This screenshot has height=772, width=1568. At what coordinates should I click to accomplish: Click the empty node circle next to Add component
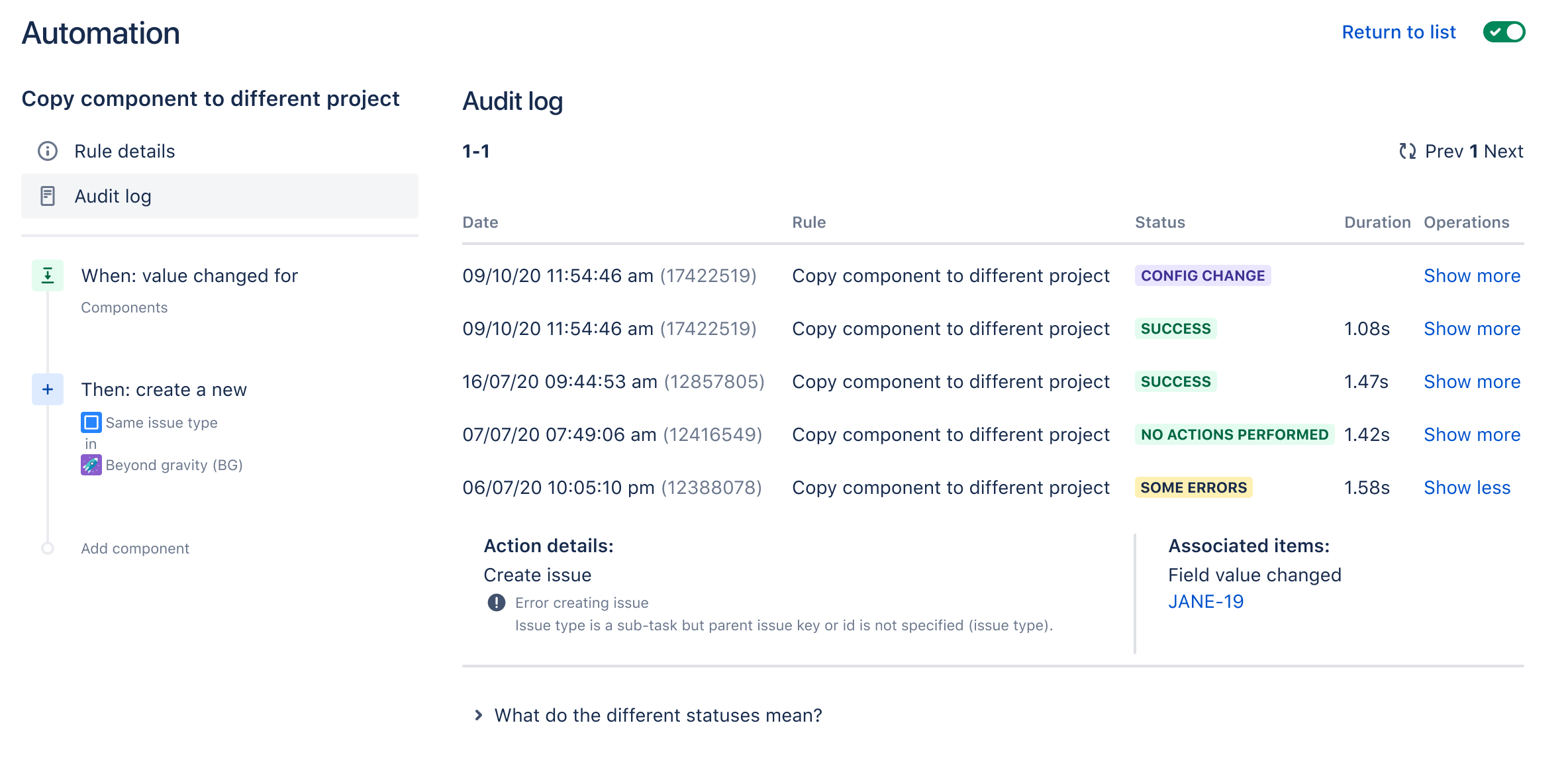[47, 548]
